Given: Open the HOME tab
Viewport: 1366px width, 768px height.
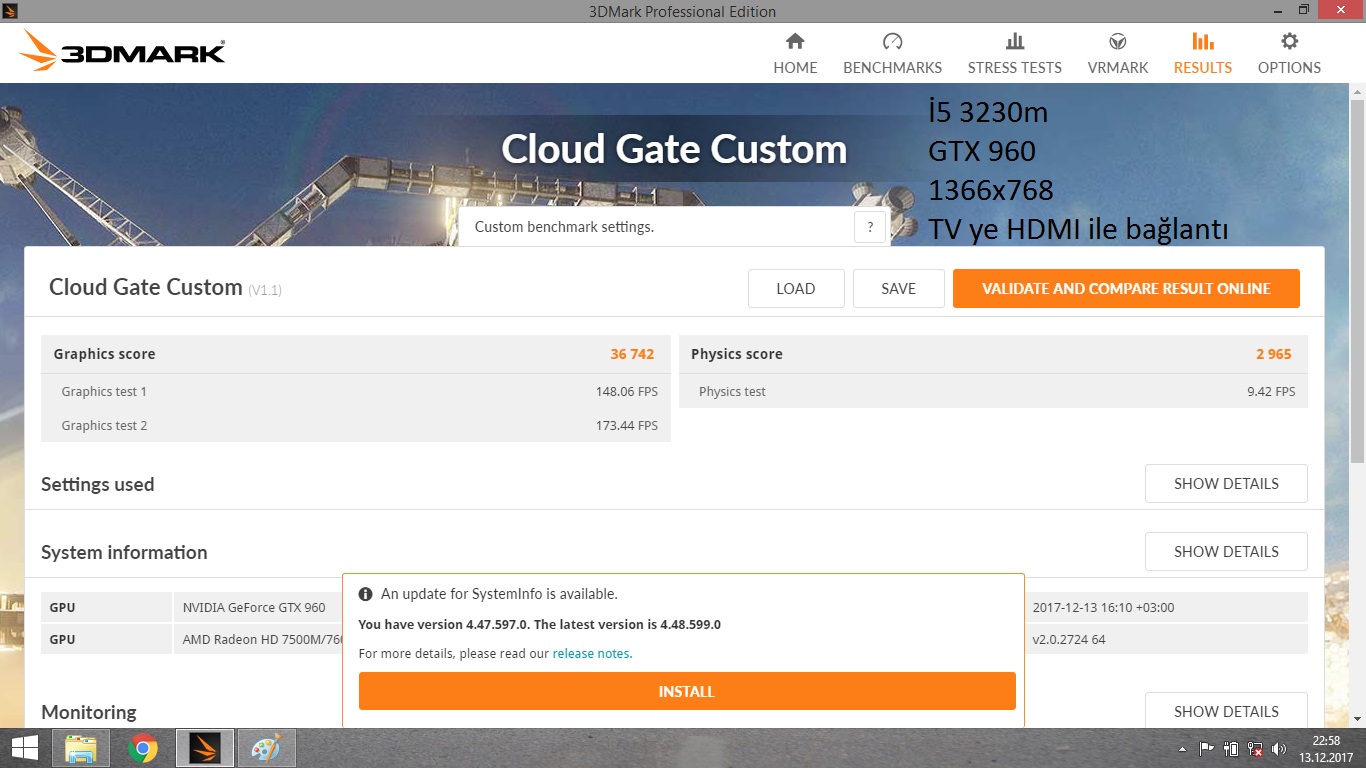Looking at the screenshot, I should coord(795,53).
